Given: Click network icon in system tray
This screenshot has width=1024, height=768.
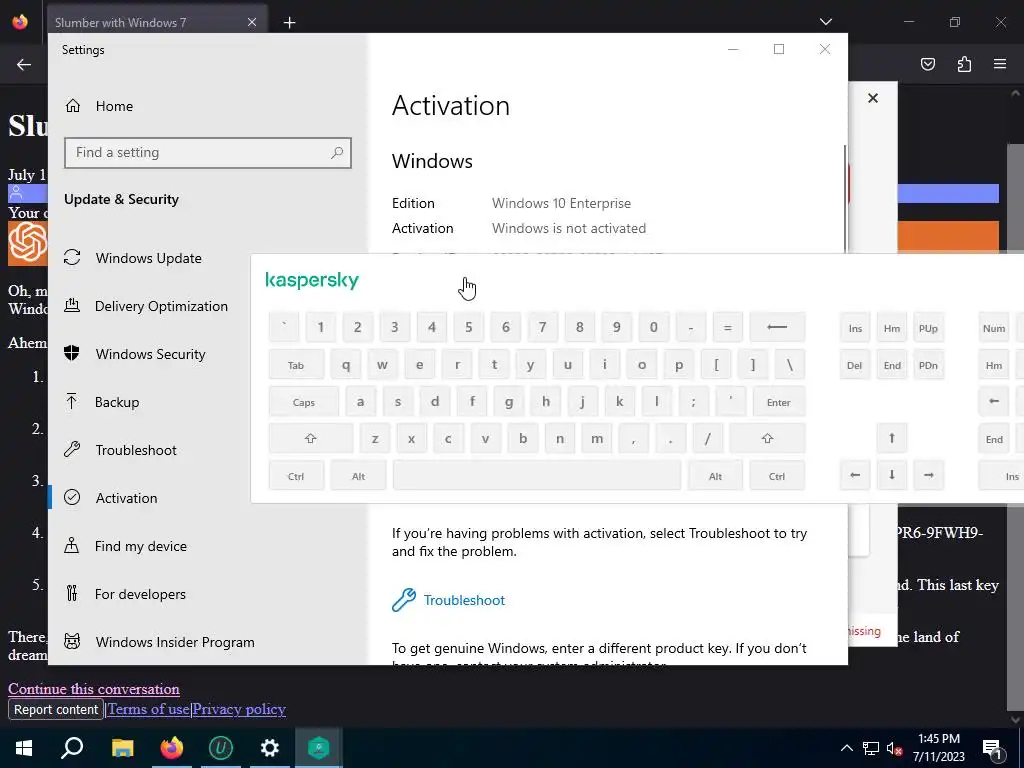Looking at the screenshot, I should point(871,748).
